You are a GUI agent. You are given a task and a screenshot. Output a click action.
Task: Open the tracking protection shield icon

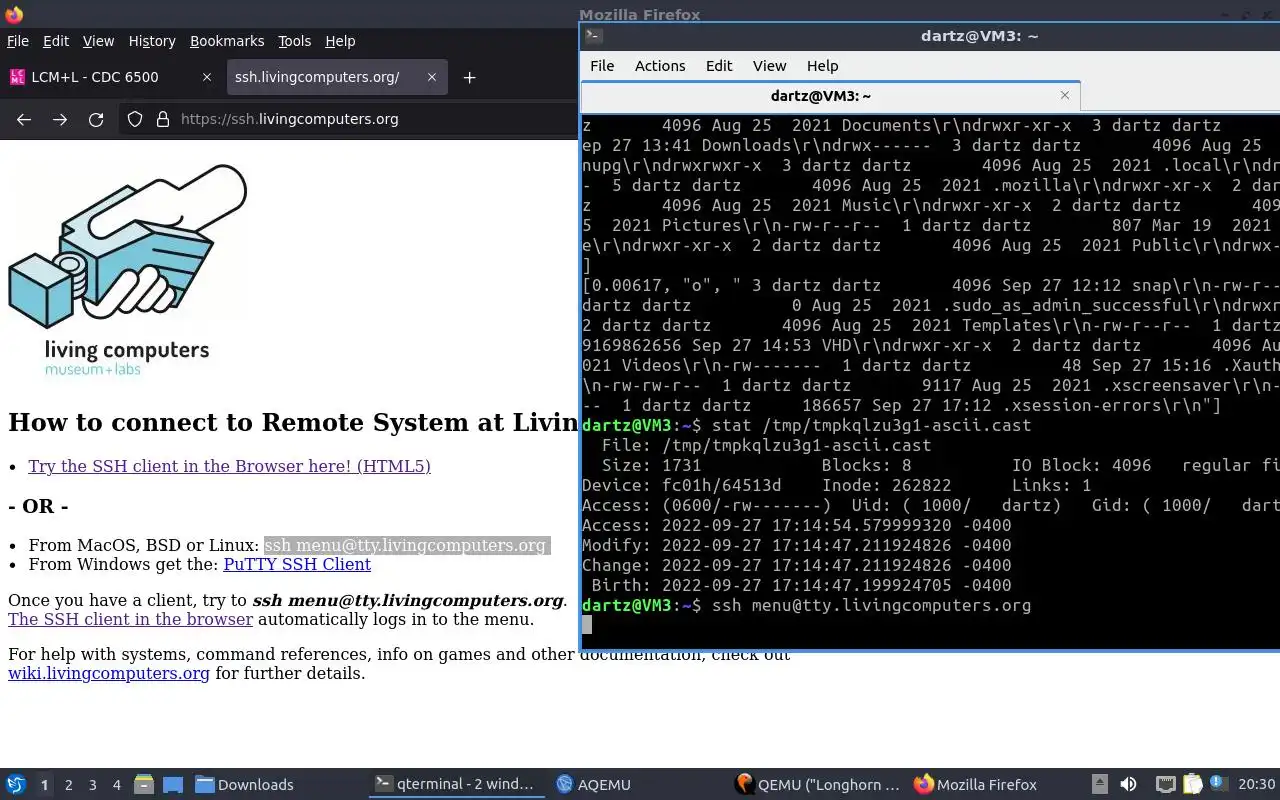coord(135,119)
